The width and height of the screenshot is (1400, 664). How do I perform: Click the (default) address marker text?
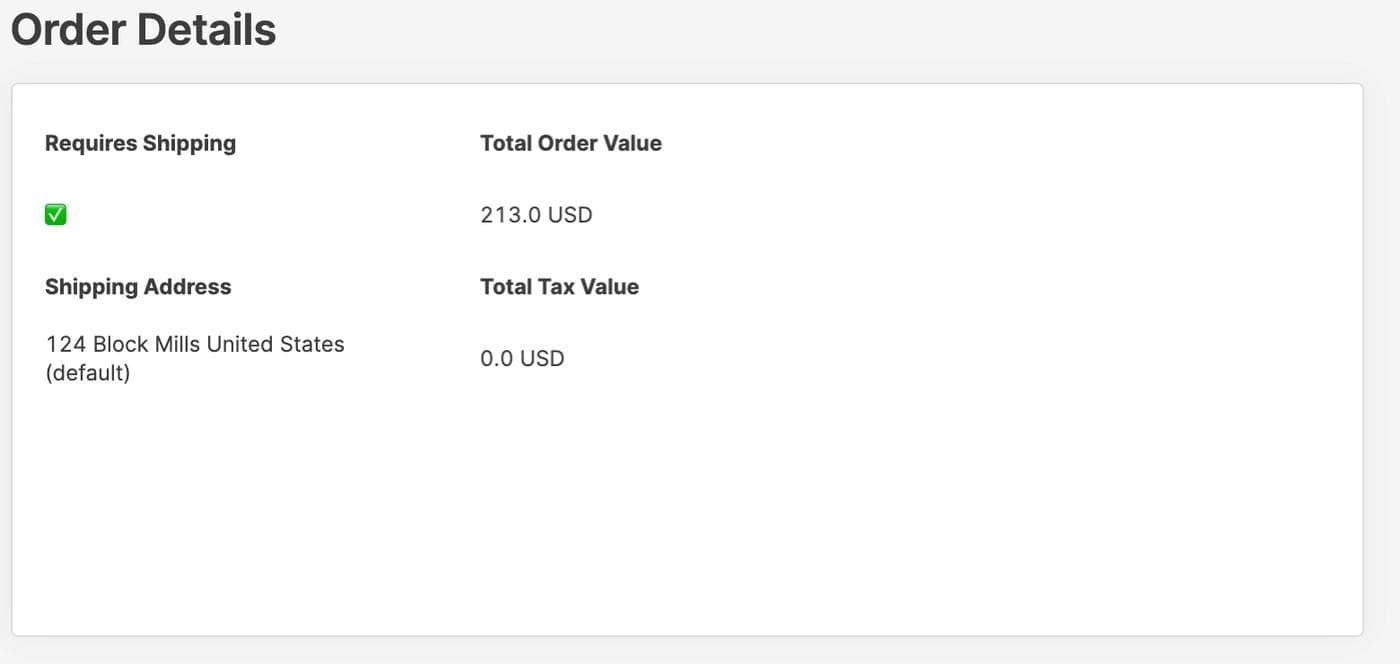88,373
